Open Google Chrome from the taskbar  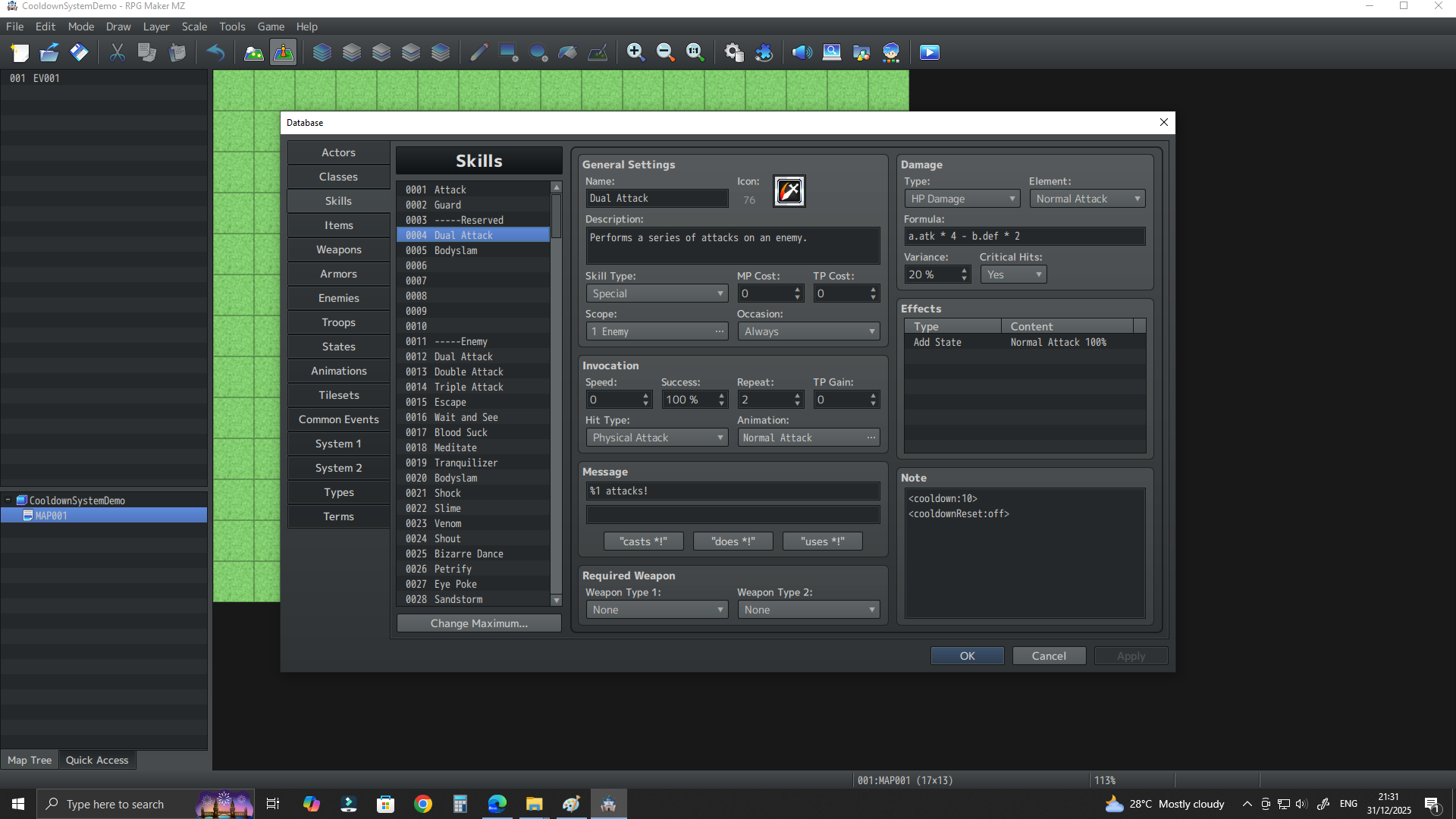422,803
